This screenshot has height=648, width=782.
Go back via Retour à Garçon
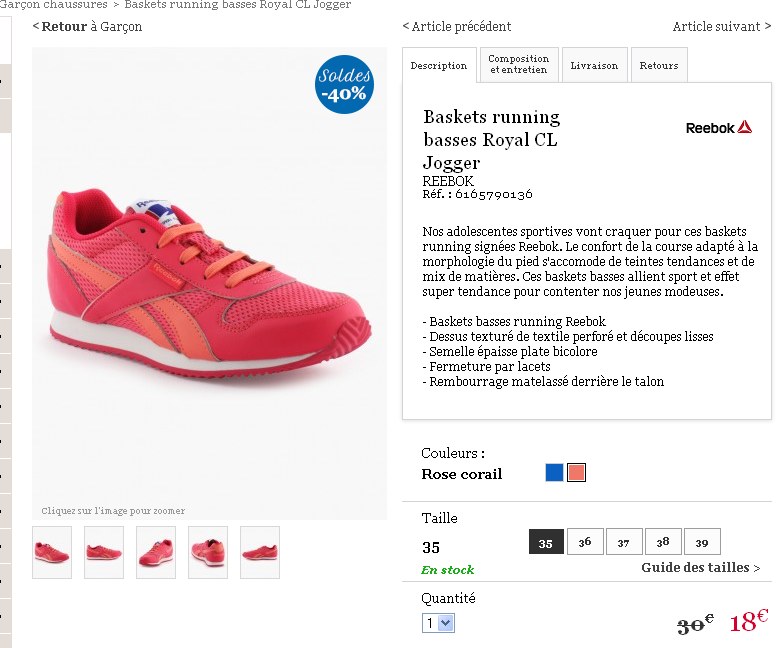pos(87,27)
